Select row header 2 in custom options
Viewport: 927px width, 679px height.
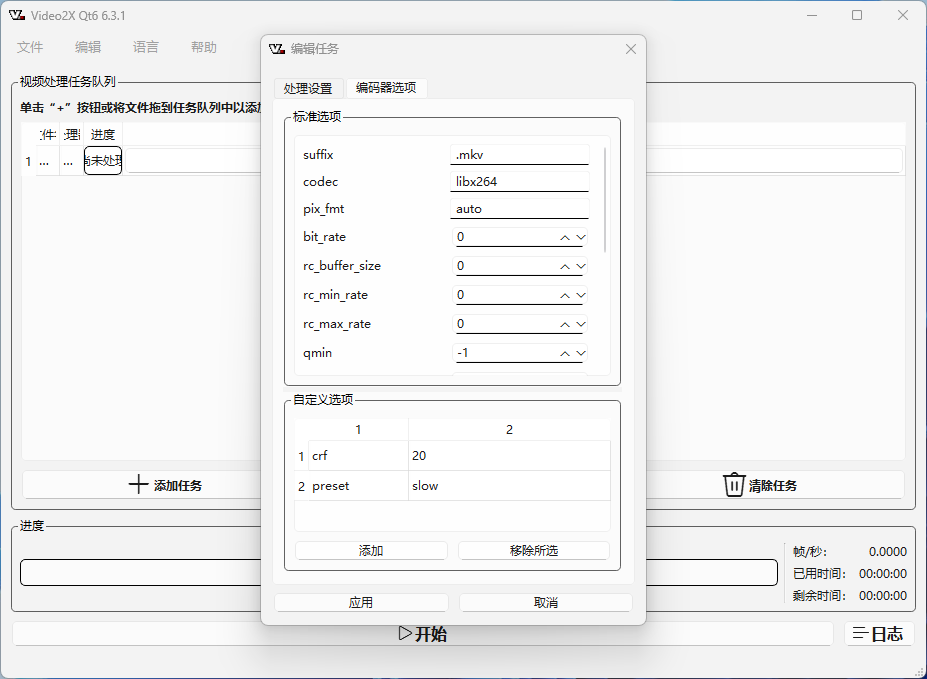[x=302, y=486]
